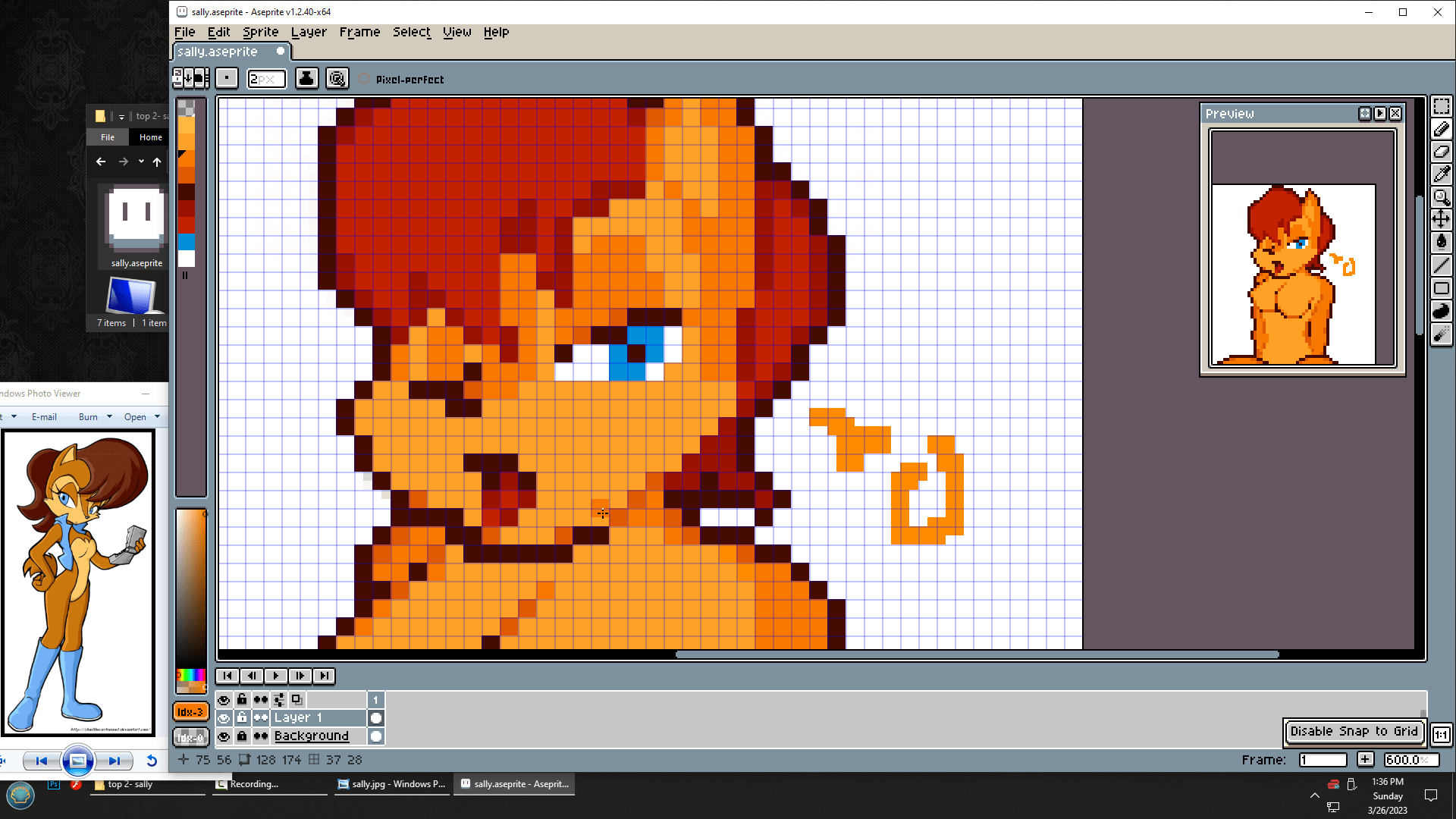Screen dimensions: 1456x819
Task: Activate the Zoom tool
Action: pyautogui.click(x=1441, y=197)
